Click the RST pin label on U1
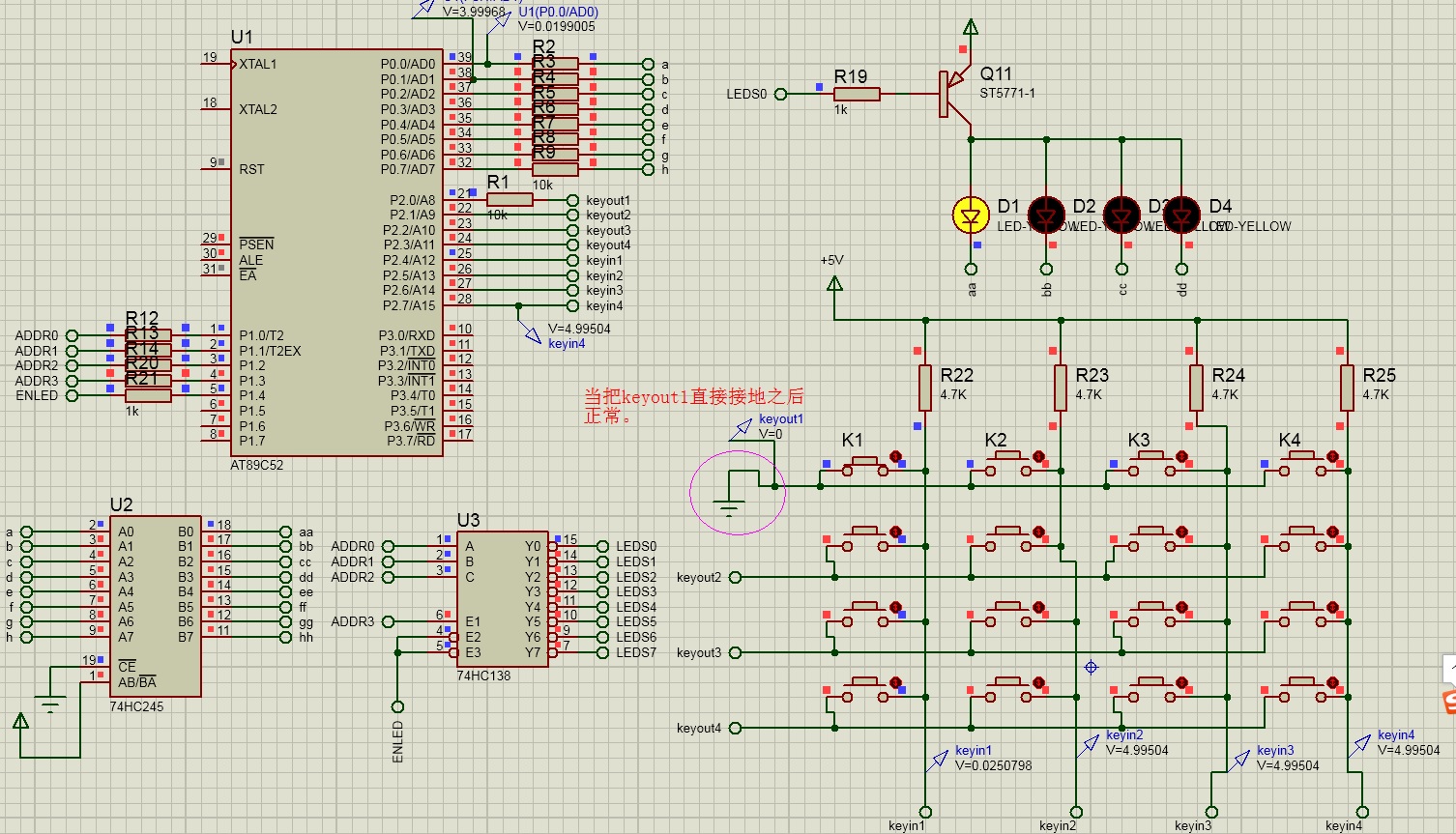The height and width of the screenshot is (834, 1456). (x=251, y=169)
